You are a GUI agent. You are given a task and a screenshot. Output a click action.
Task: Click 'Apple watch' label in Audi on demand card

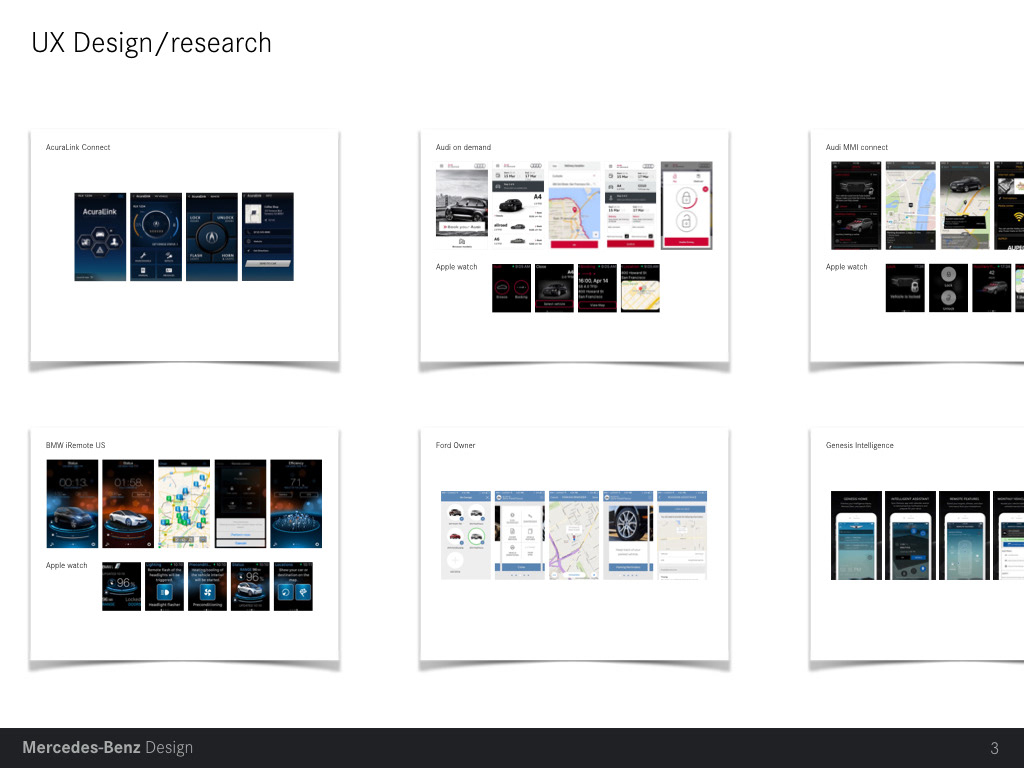456,267
